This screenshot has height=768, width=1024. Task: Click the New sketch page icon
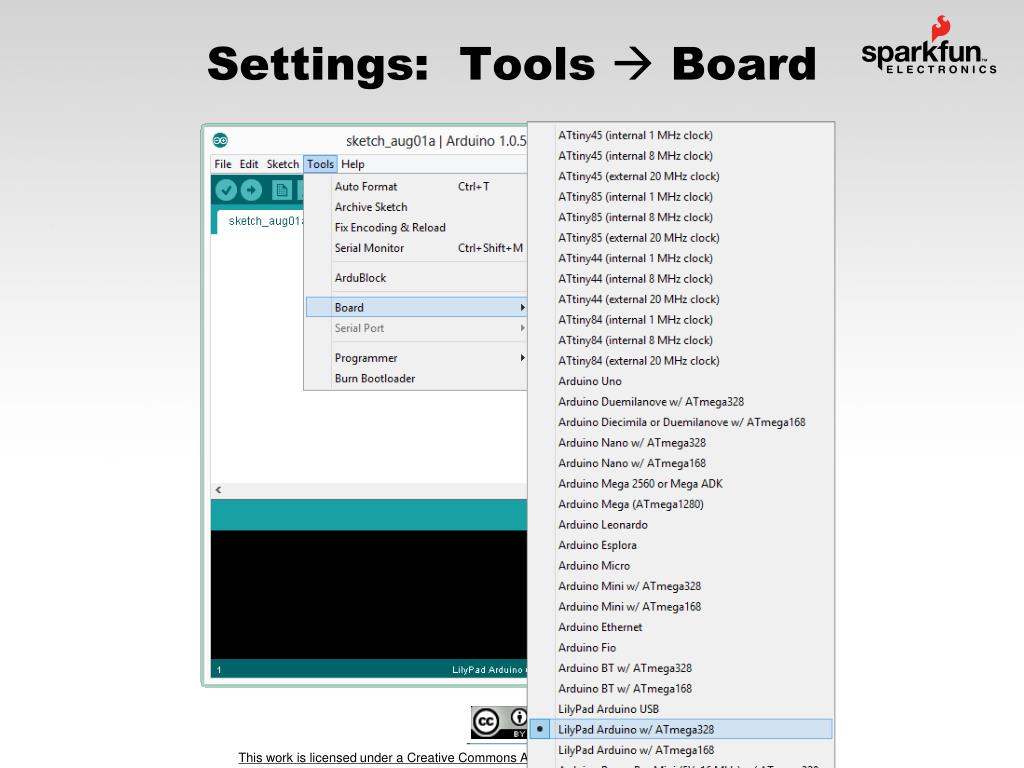(x=281, y=190)
